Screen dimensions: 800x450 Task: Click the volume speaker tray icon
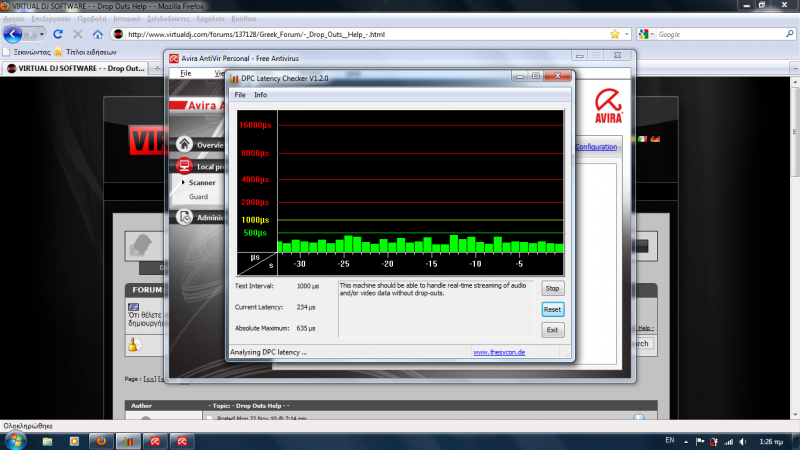coord(743,441)
